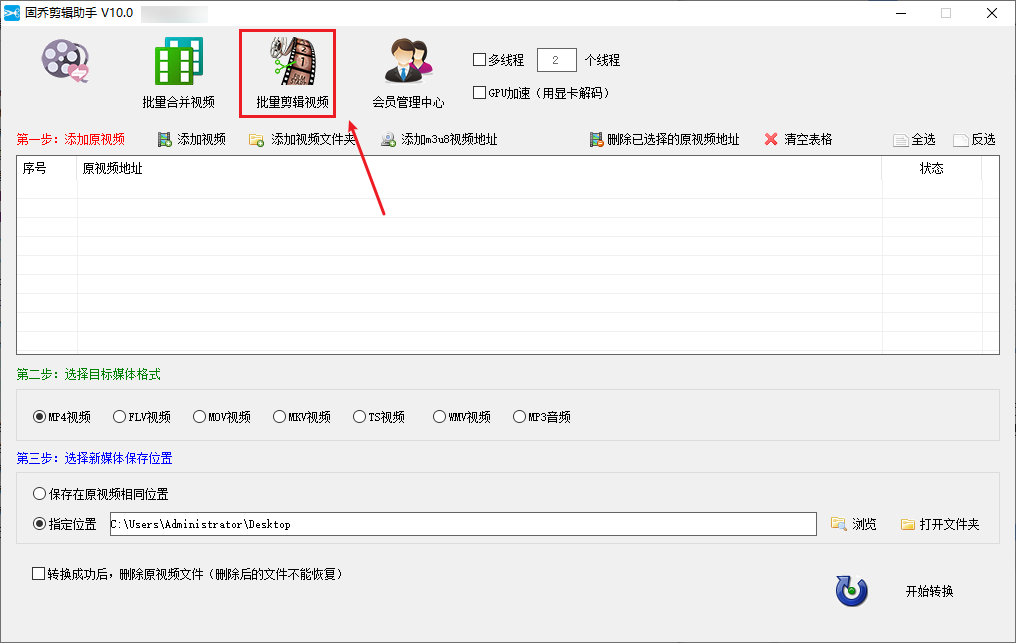Enable the 多线程 checkbox

click(480, 60)
